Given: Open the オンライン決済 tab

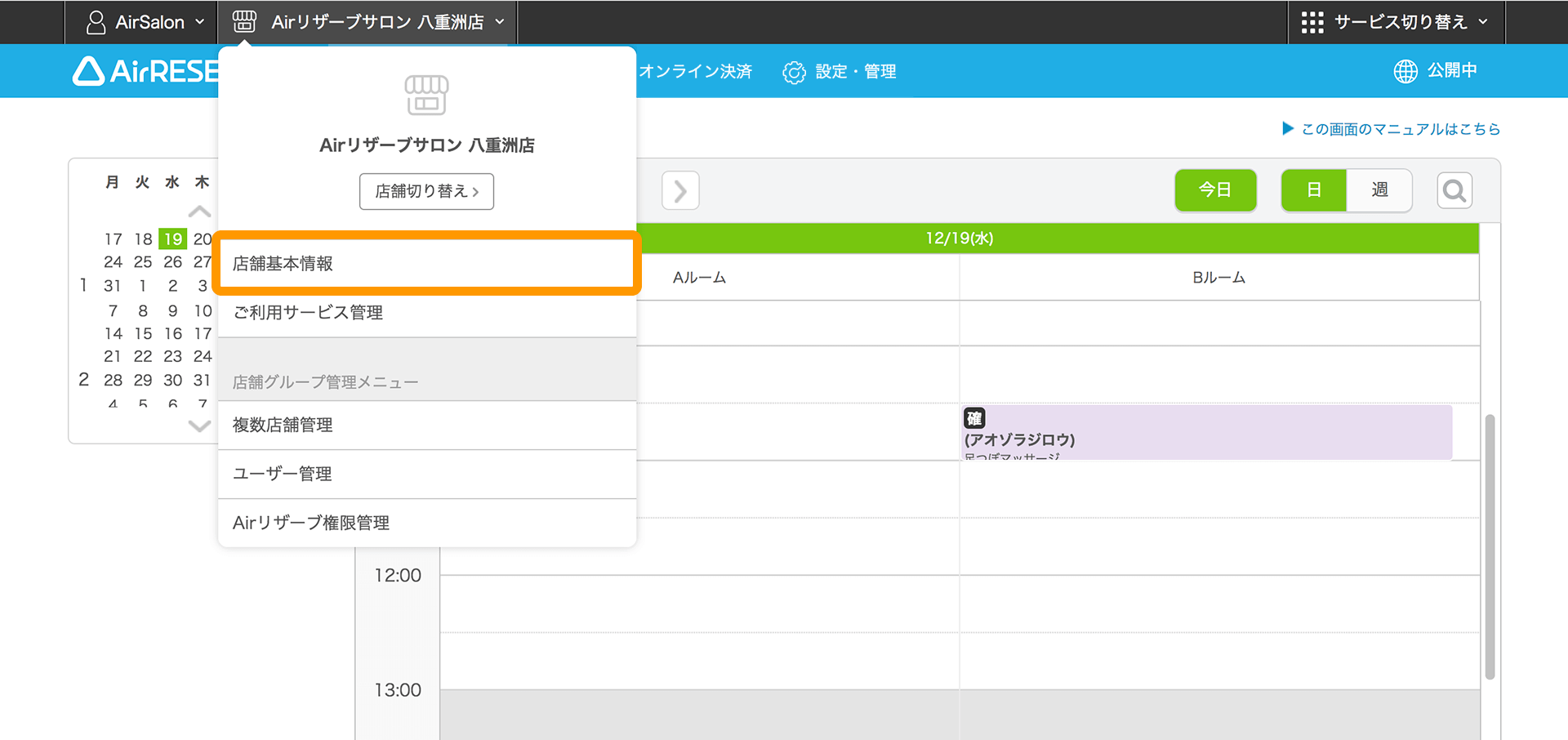Looking at the screenshot, I should click(695, 71).
